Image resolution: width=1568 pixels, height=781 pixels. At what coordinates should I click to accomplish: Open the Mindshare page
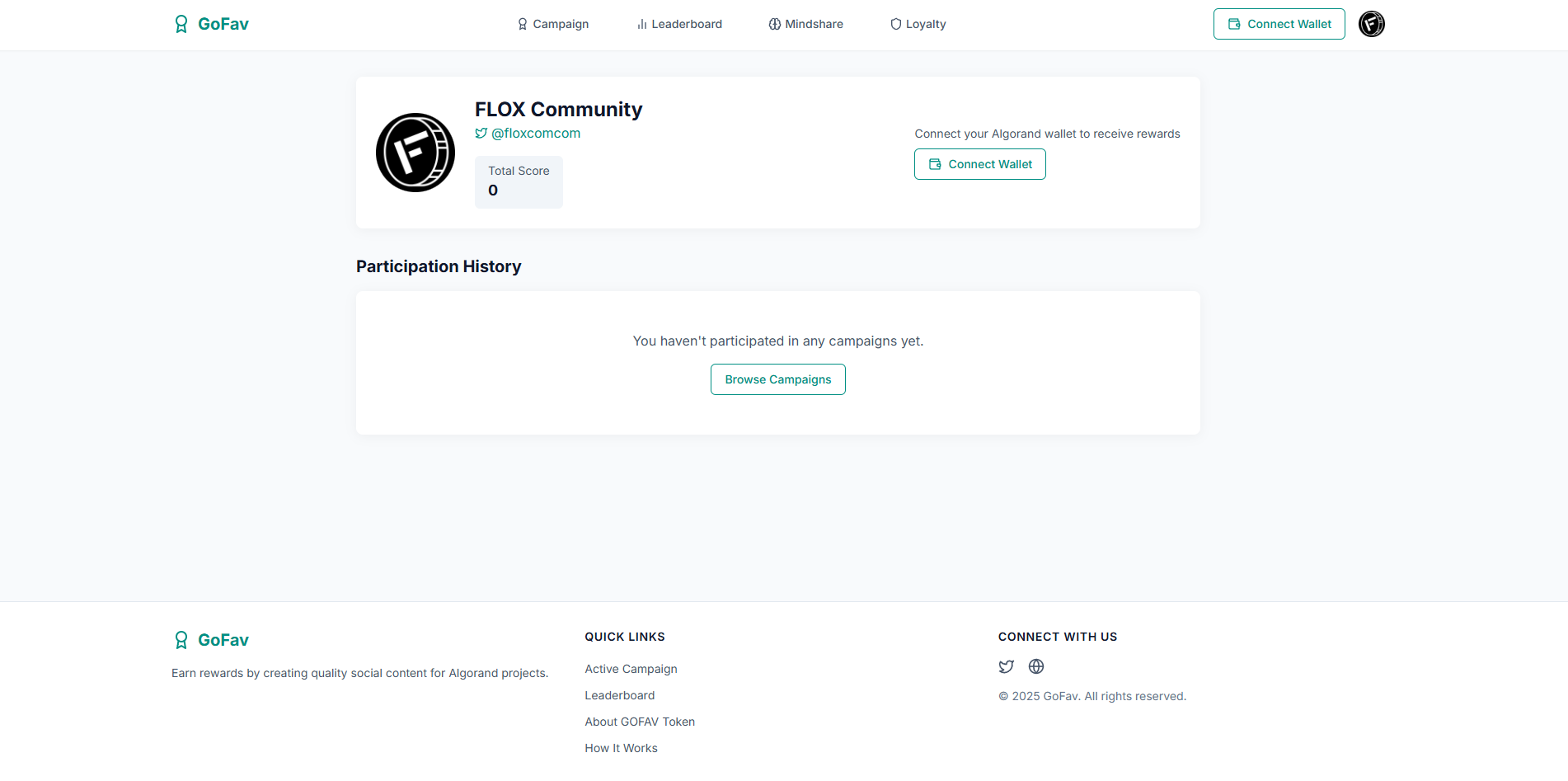point(805,24)
